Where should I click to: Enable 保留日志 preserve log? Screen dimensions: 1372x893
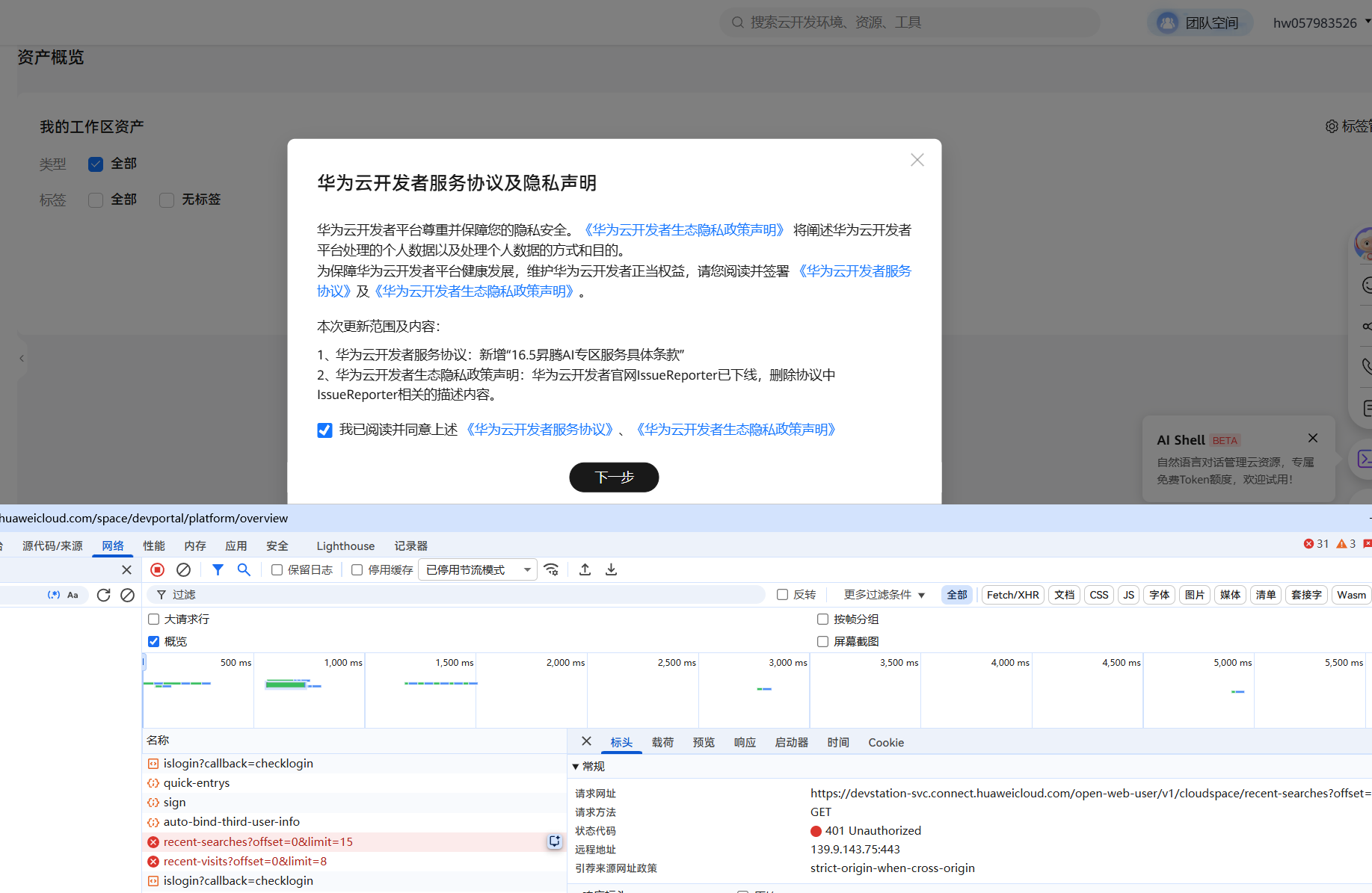[277, 570]
